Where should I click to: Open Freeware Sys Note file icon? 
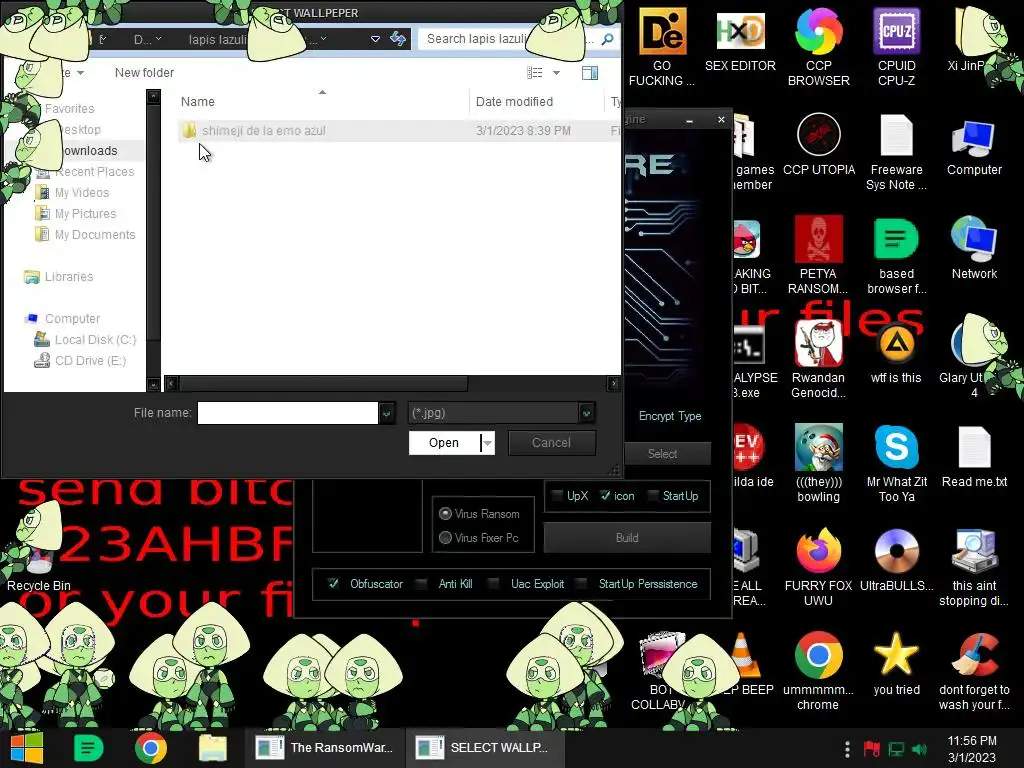pyautogui.click(x=896, y=152)
